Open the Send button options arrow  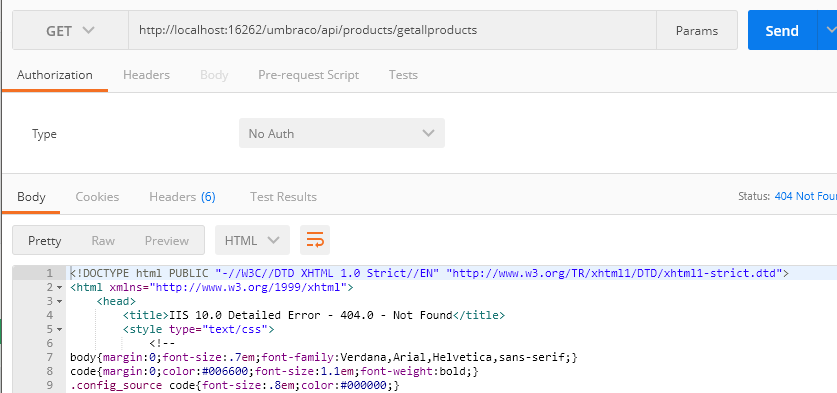pos(828,30)
